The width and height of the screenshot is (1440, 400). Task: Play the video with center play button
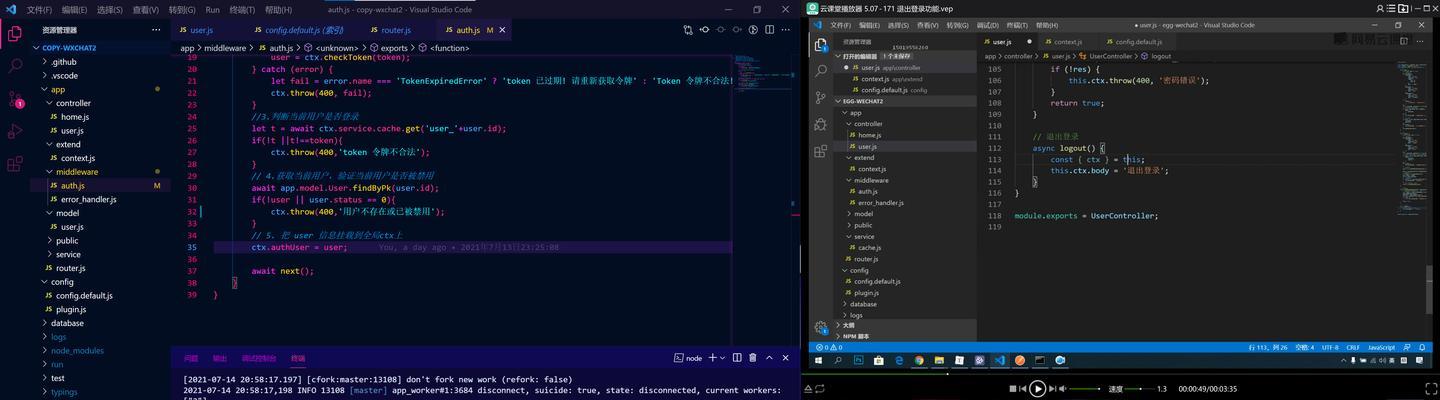[x=1038, y=388]
